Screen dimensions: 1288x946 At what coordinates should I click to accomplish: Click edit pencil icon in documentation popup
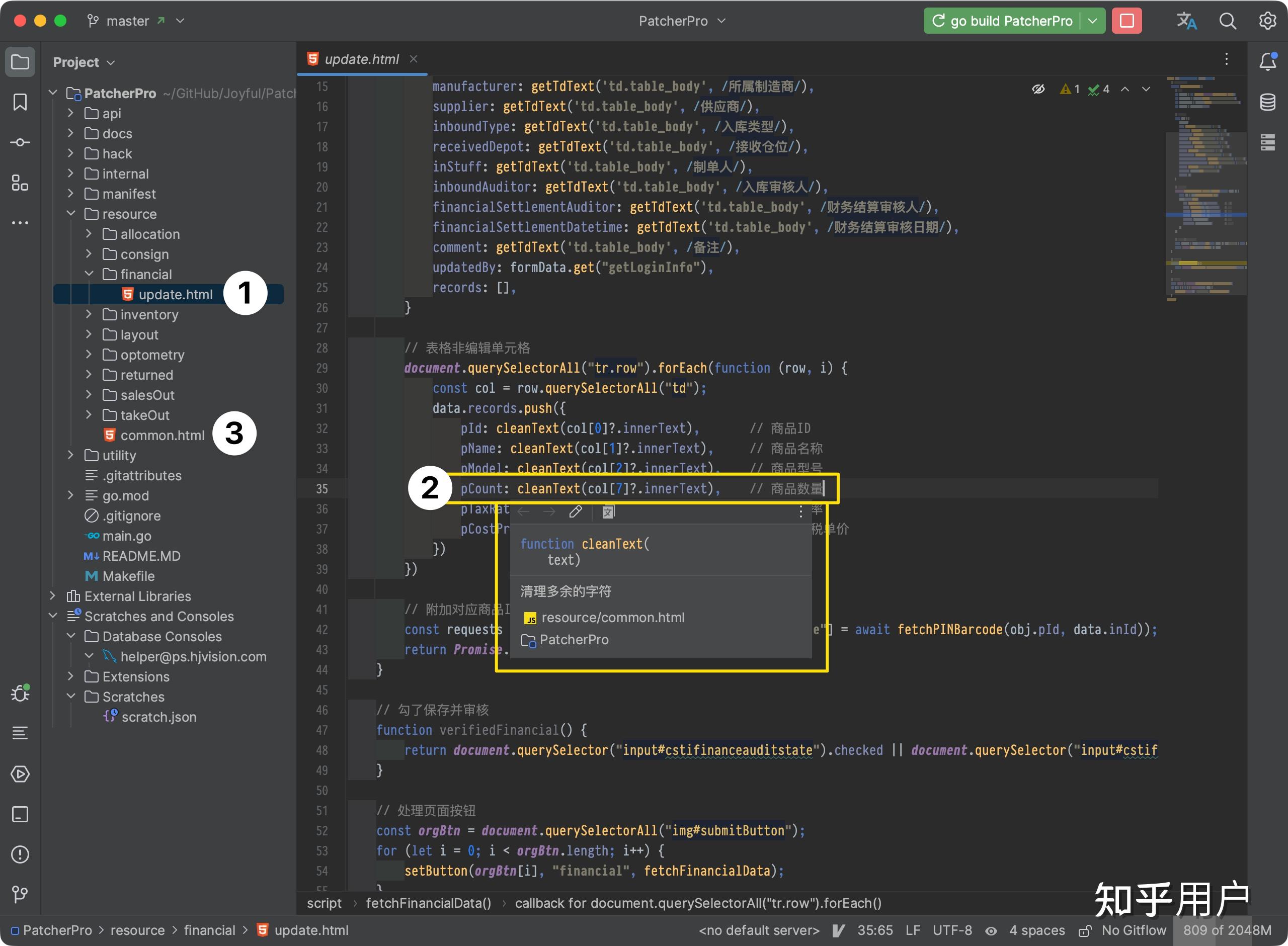coord(576,511)
